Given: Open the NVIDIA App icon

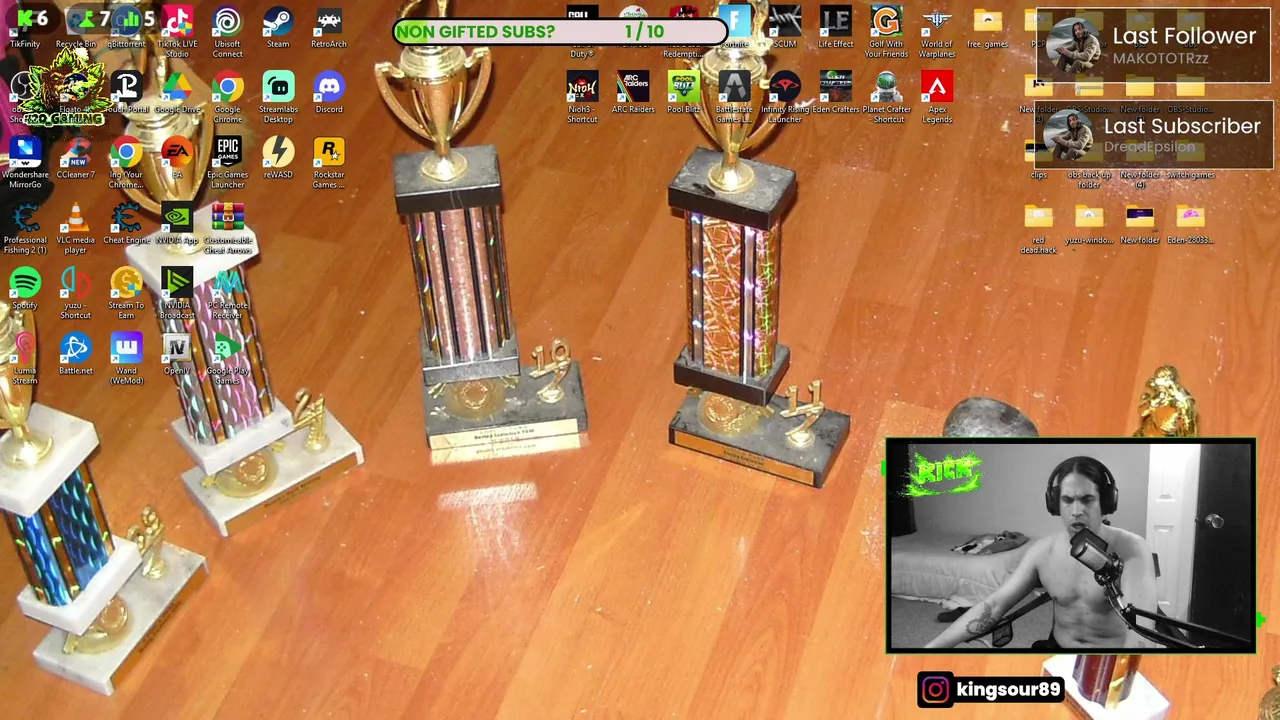Looking at the screenshot, I should point(177,223).
